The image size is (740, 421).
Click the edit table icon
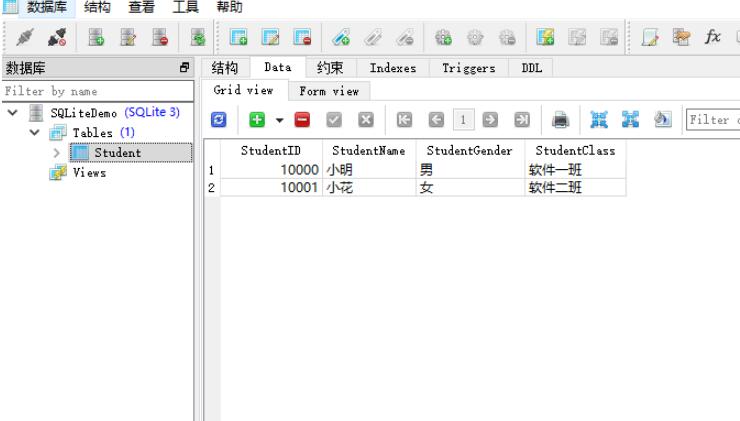[x=270, y=37]
